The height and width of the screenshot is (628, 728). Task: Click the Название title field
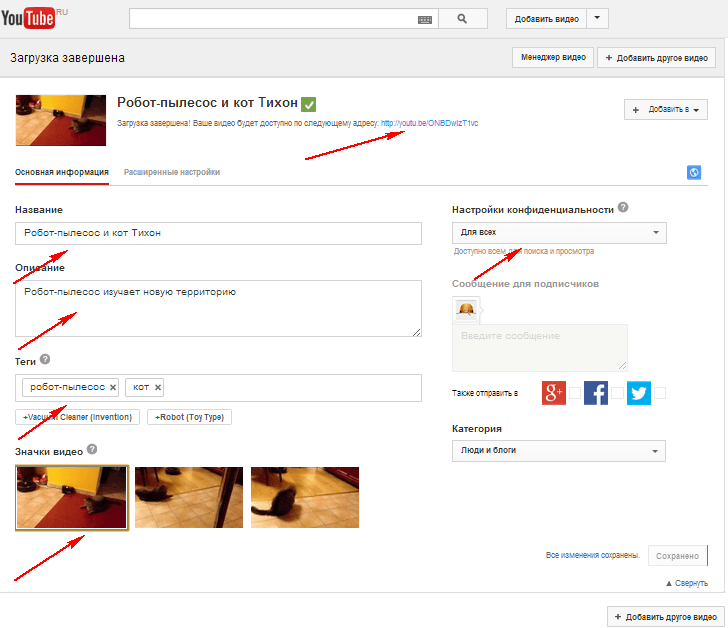(218, 233)
